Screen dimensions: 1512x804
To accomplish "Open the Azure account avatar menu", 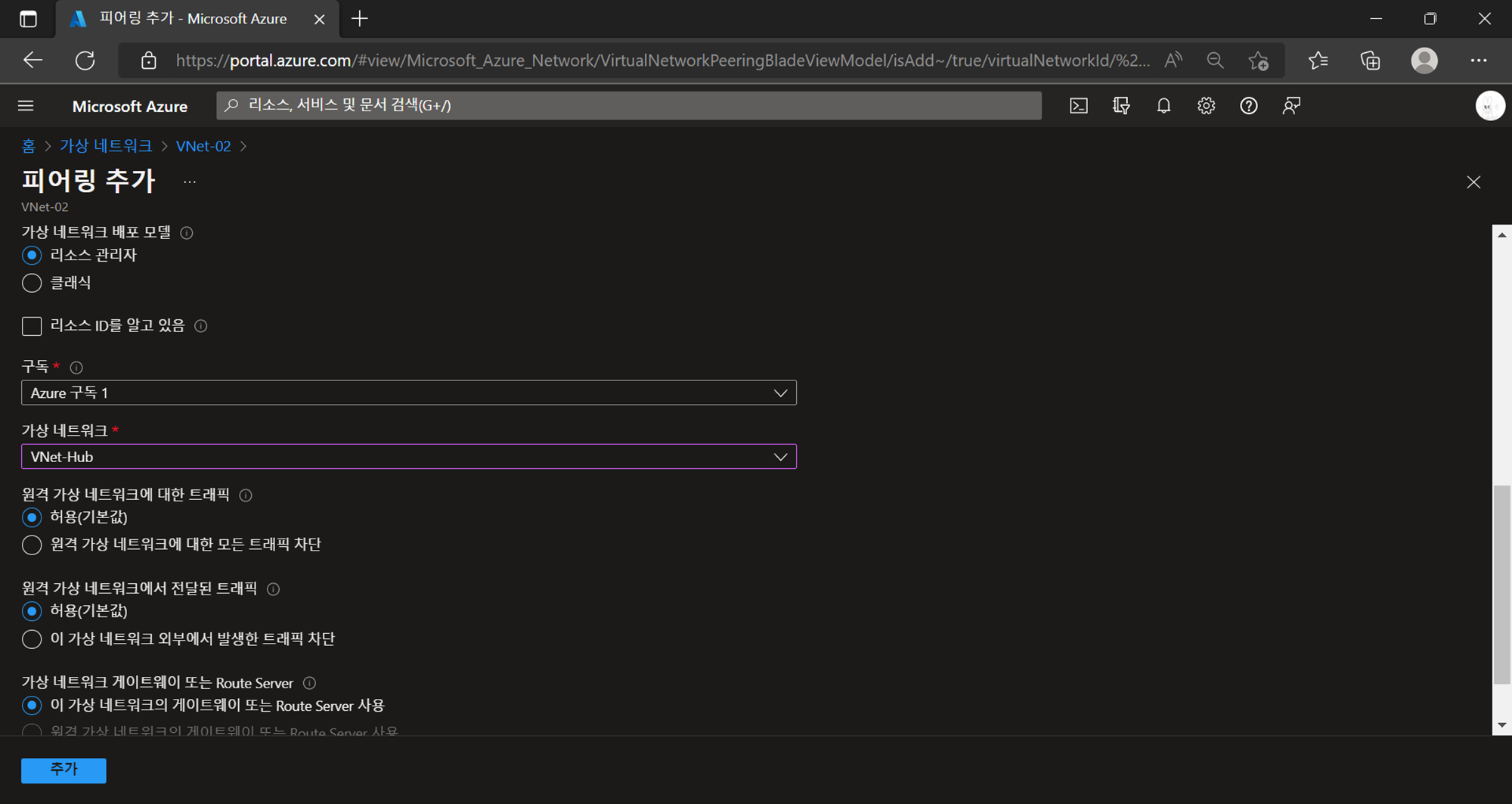I will pyautogui.click(x=1490, y=106).
